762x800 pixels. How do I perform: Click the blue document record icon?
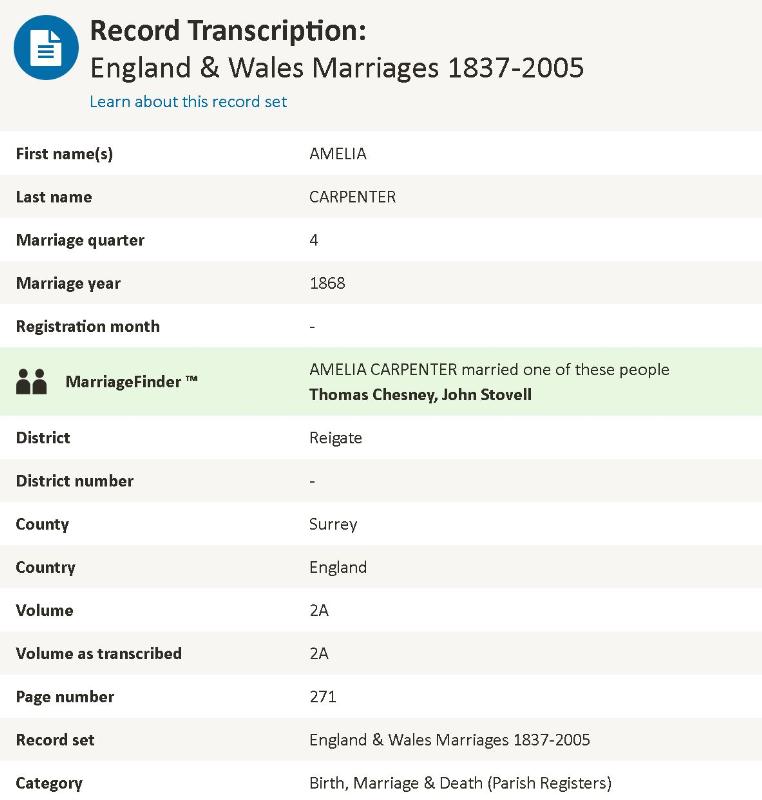coord(46,48)
